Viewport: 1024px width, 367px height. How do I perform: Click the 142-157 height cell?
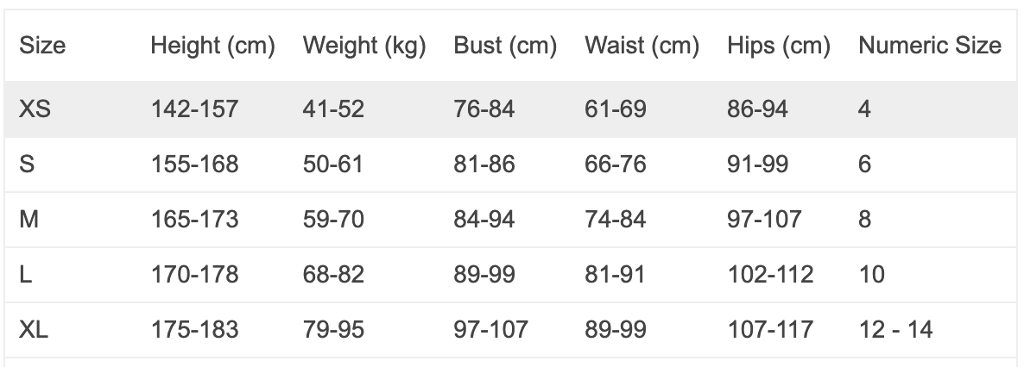(195, 109)
